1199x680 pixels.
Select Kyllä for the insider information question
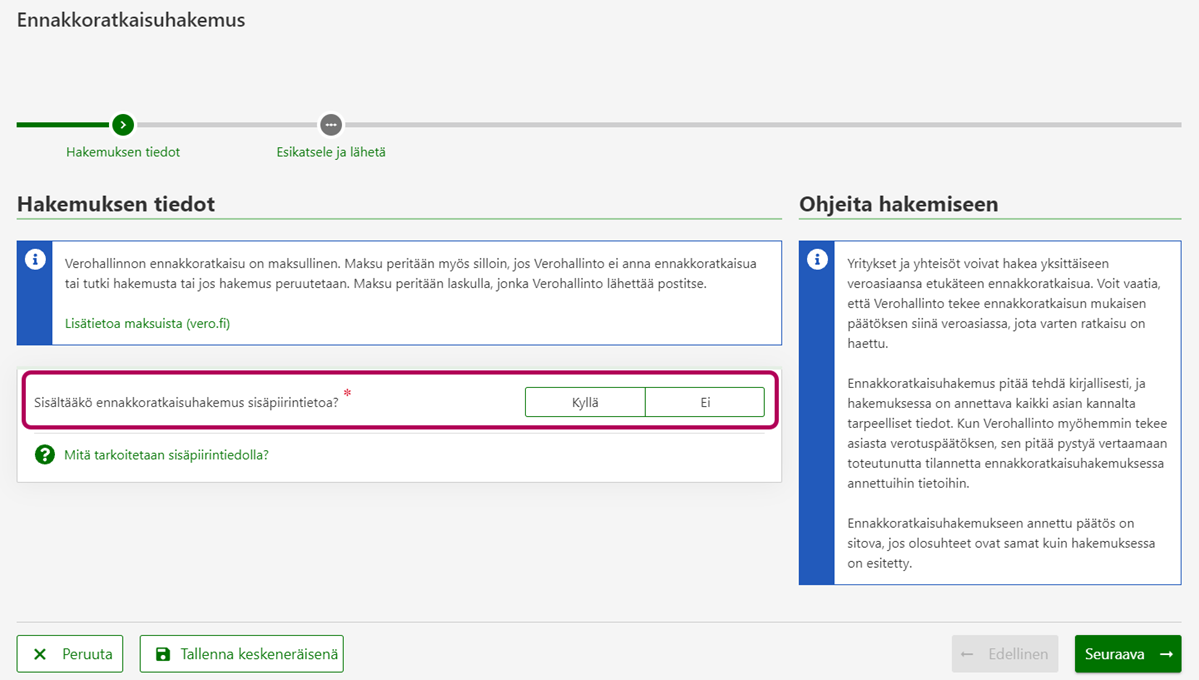(585, 402)
